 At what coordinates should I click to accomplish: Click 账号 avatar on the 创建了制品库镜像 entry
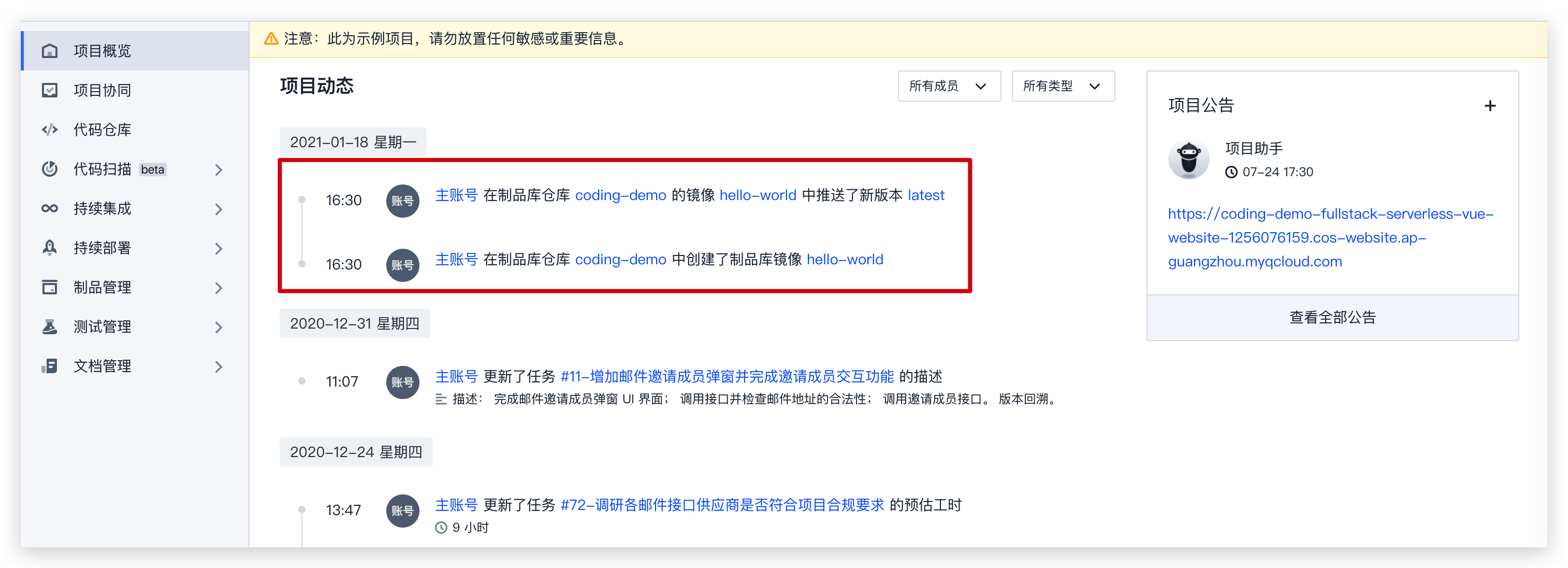click(x=402, y=265)
